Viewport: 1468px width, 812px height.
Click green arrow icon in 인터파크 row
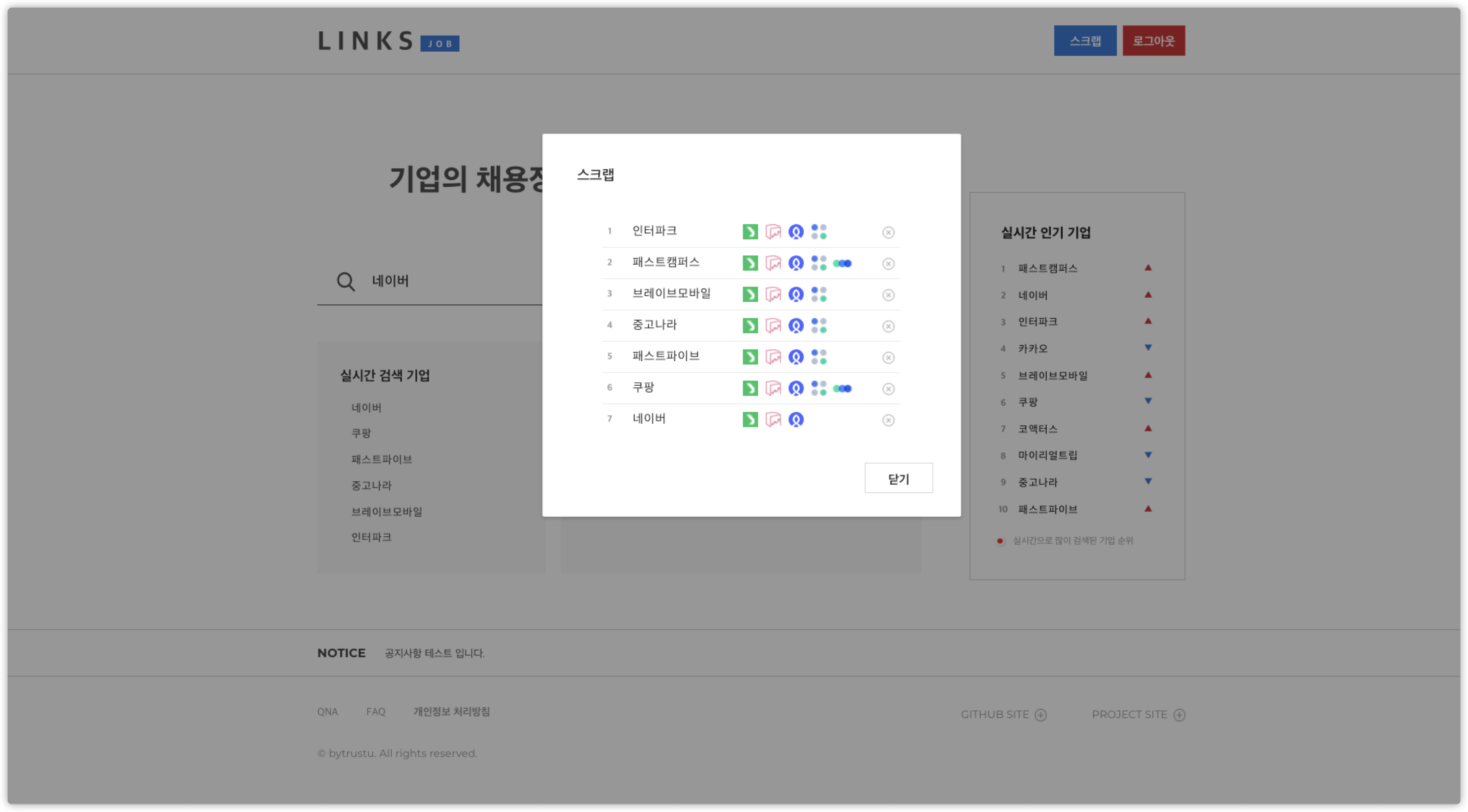750,232
